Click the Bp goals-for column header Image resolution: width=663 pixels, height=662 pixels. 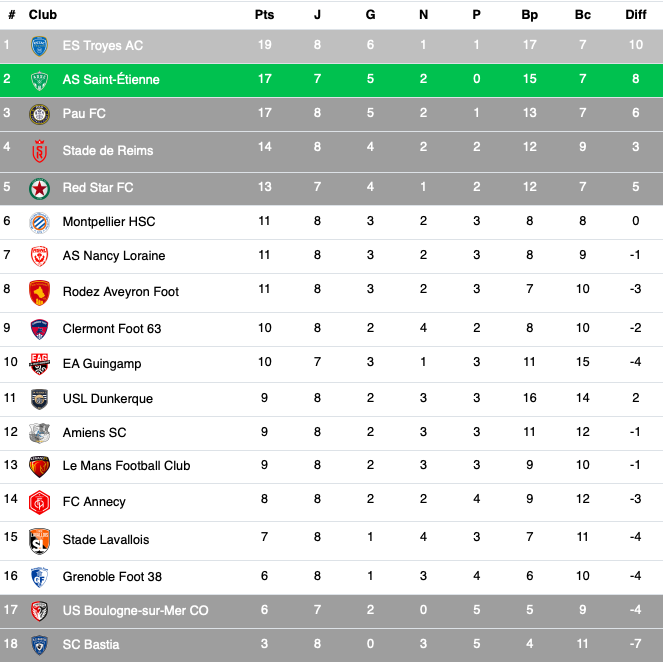point(529,15)
